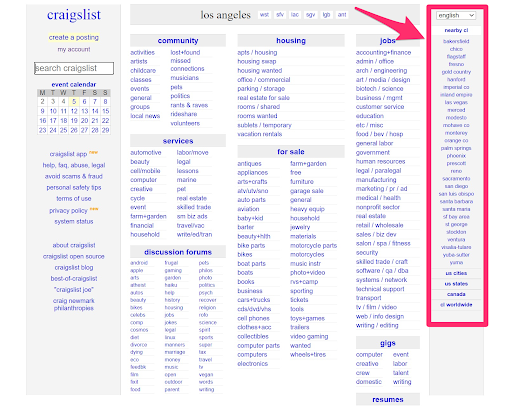Go to my account
This screenshot has height=410, width=512.
74,49
